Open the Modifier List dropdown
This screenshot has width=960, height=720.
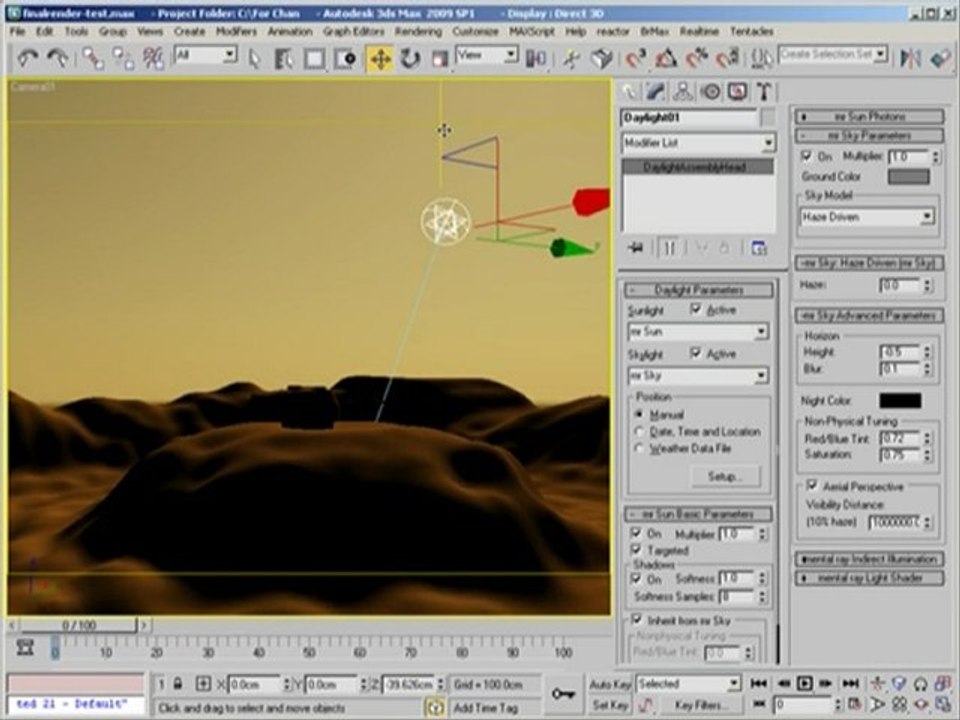(699, 143)
